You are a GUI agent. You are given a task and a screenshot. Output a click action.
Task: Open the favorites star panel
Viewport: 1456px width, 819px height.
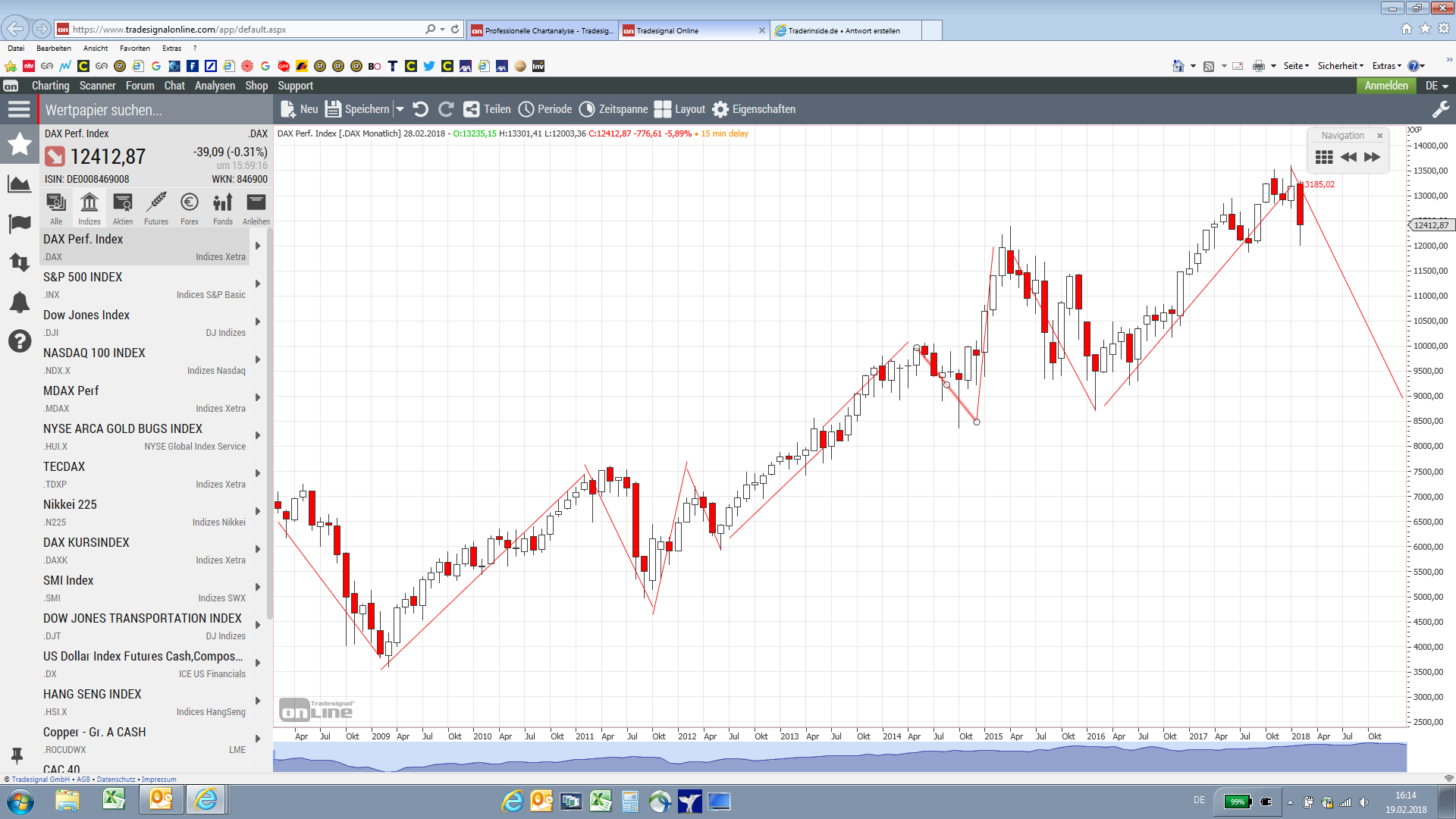(x=19, y=143)
